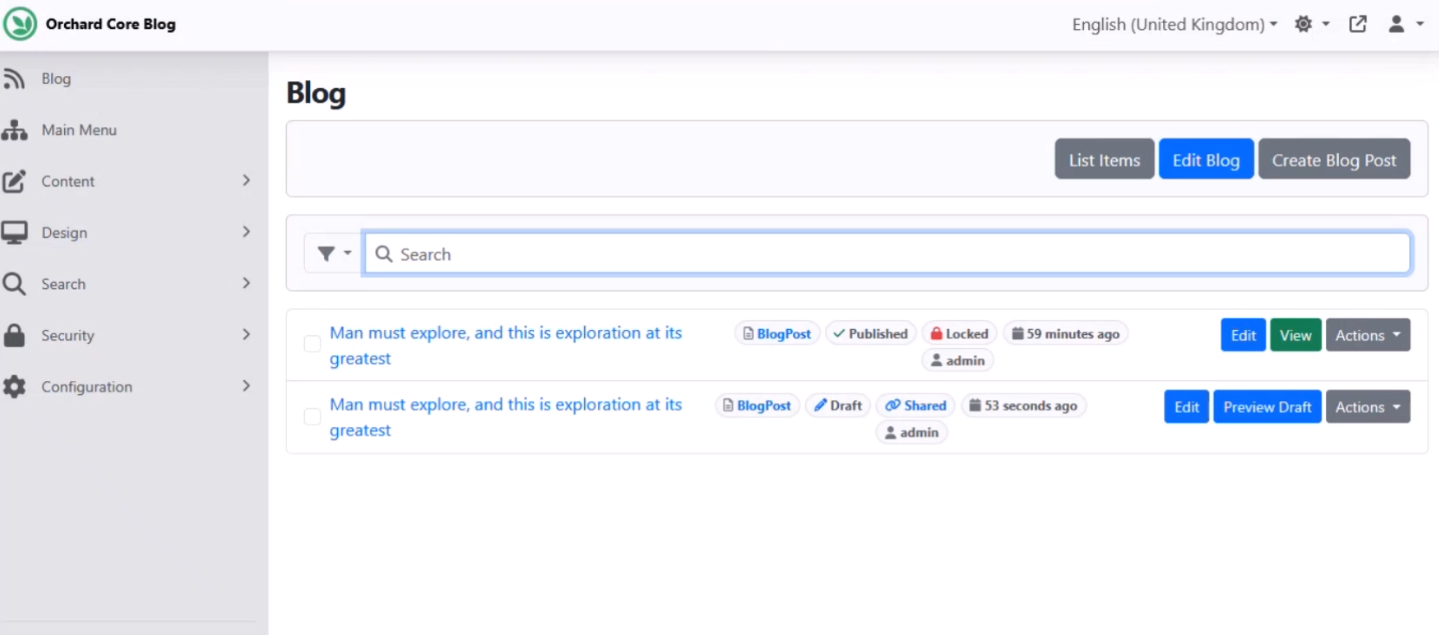Open English (United Kingdom) language dropdown
This screenshot has width=1439, height=635.
(1174, 24)
